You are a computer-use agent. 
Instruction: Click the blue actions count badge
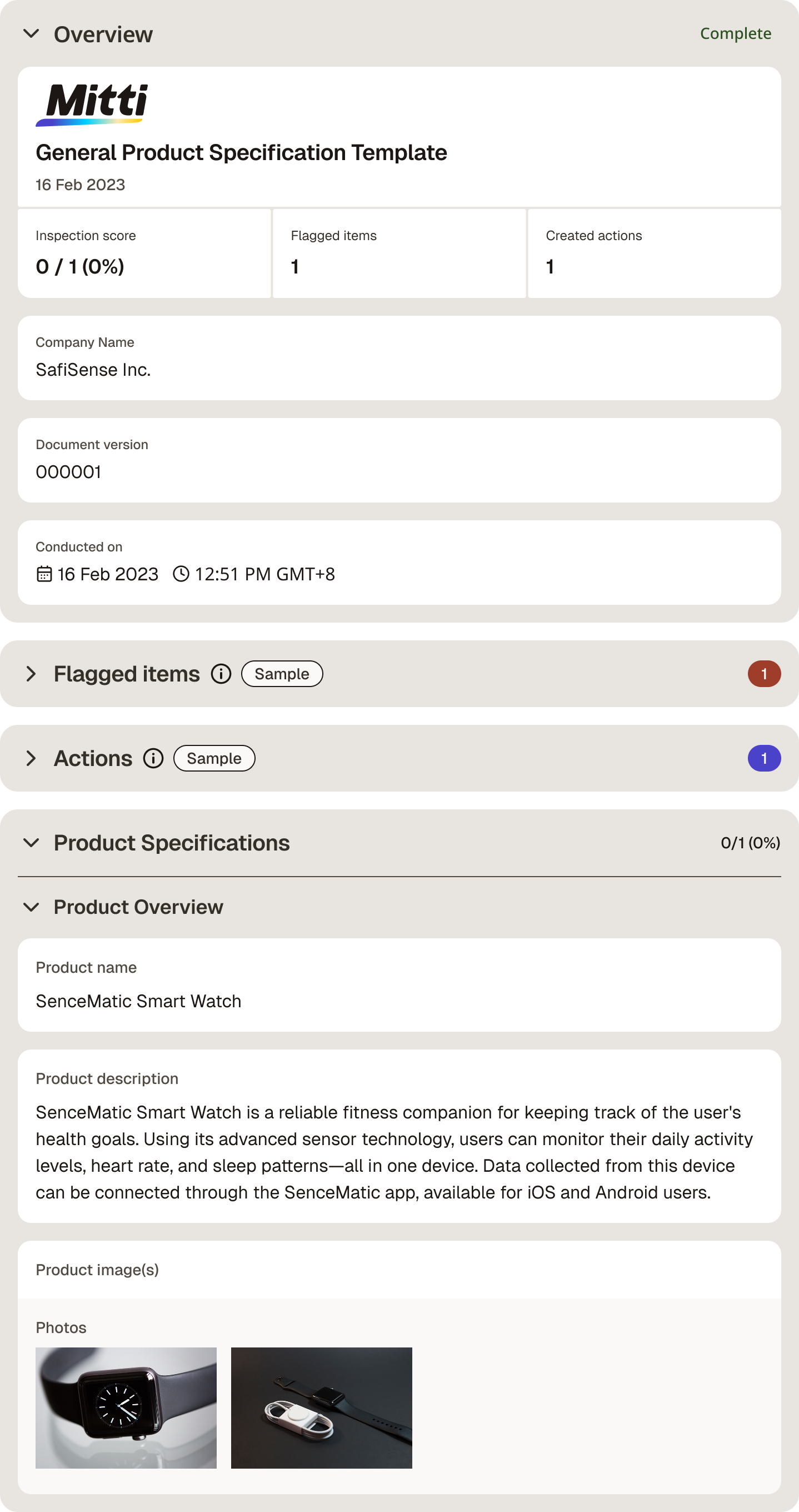[x=764, y=758]
